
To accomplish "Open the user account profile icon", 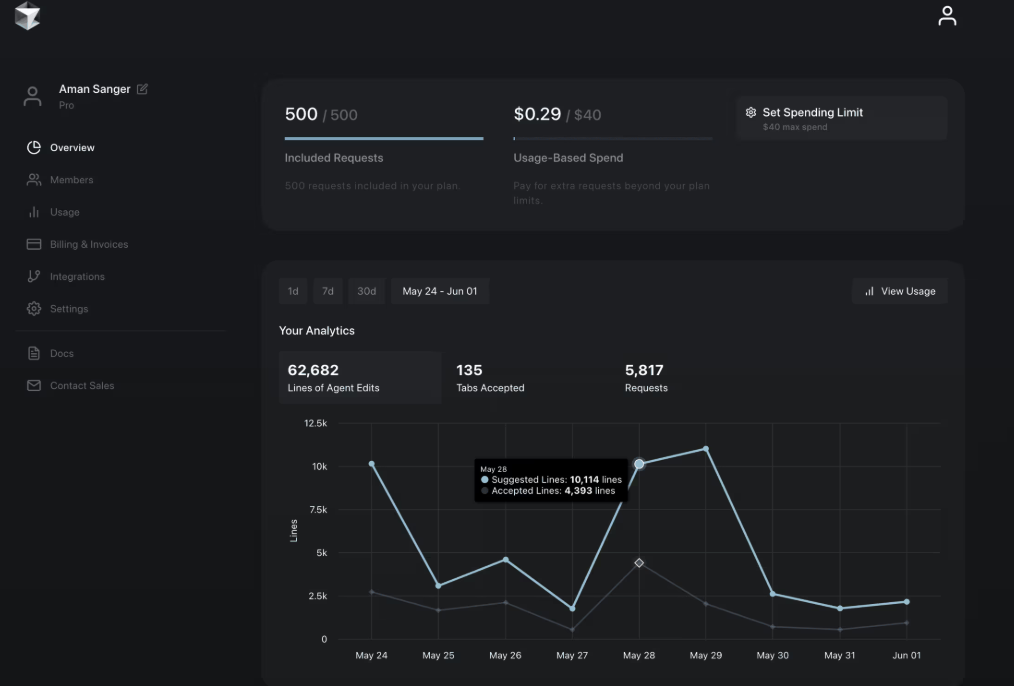I will point(946,16).
